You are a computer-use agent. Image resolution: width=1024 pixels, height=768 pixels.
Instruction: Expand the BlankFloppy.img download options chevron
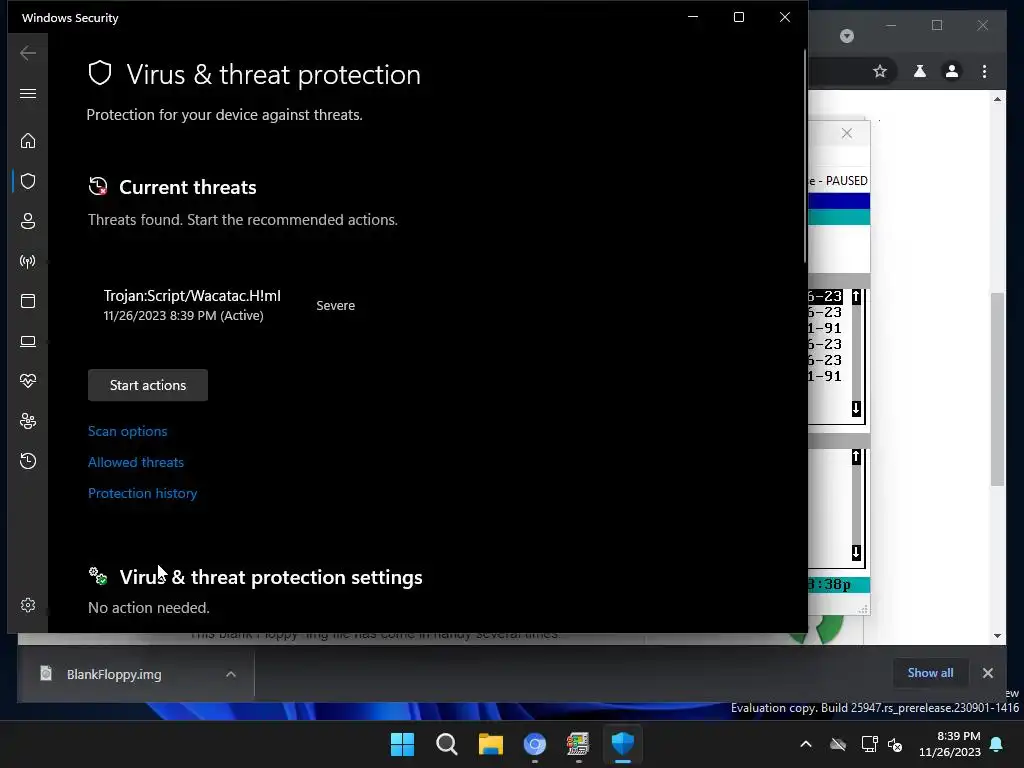point(231,674)
